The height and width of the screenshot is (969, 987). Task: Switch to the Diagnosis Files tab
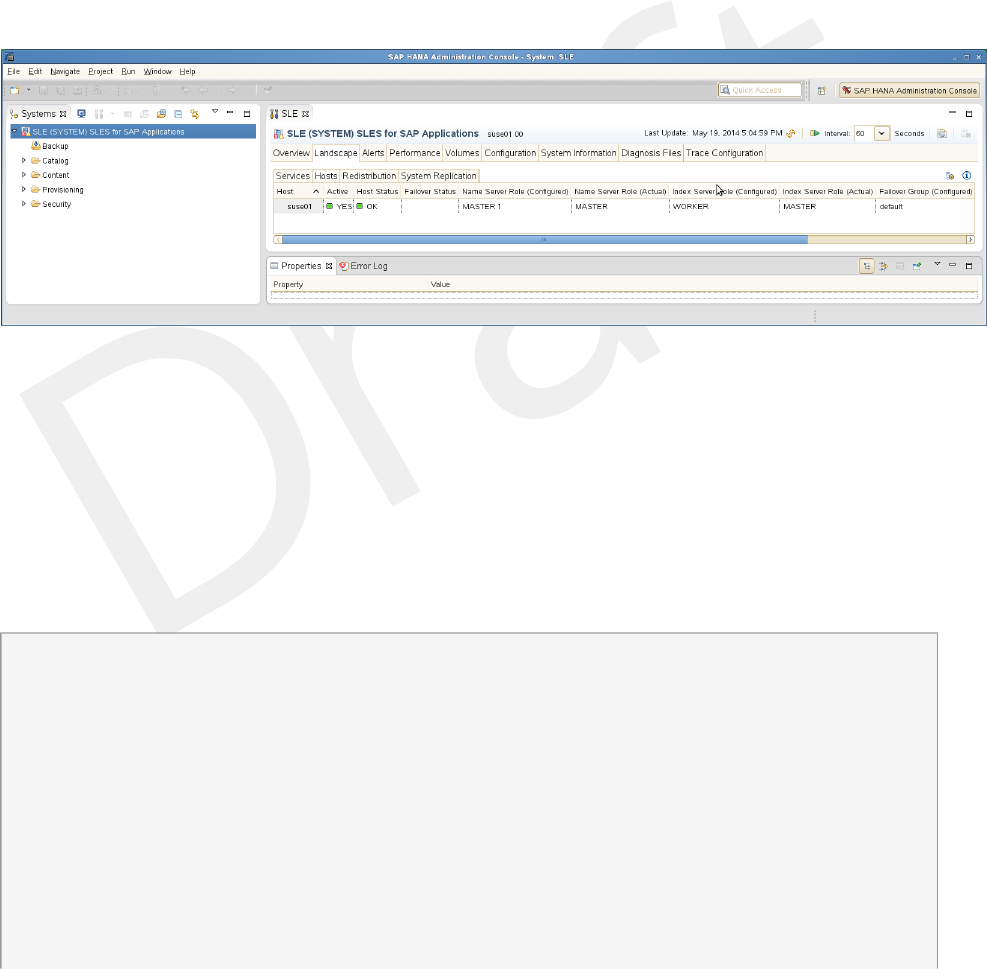coord(651,153)
